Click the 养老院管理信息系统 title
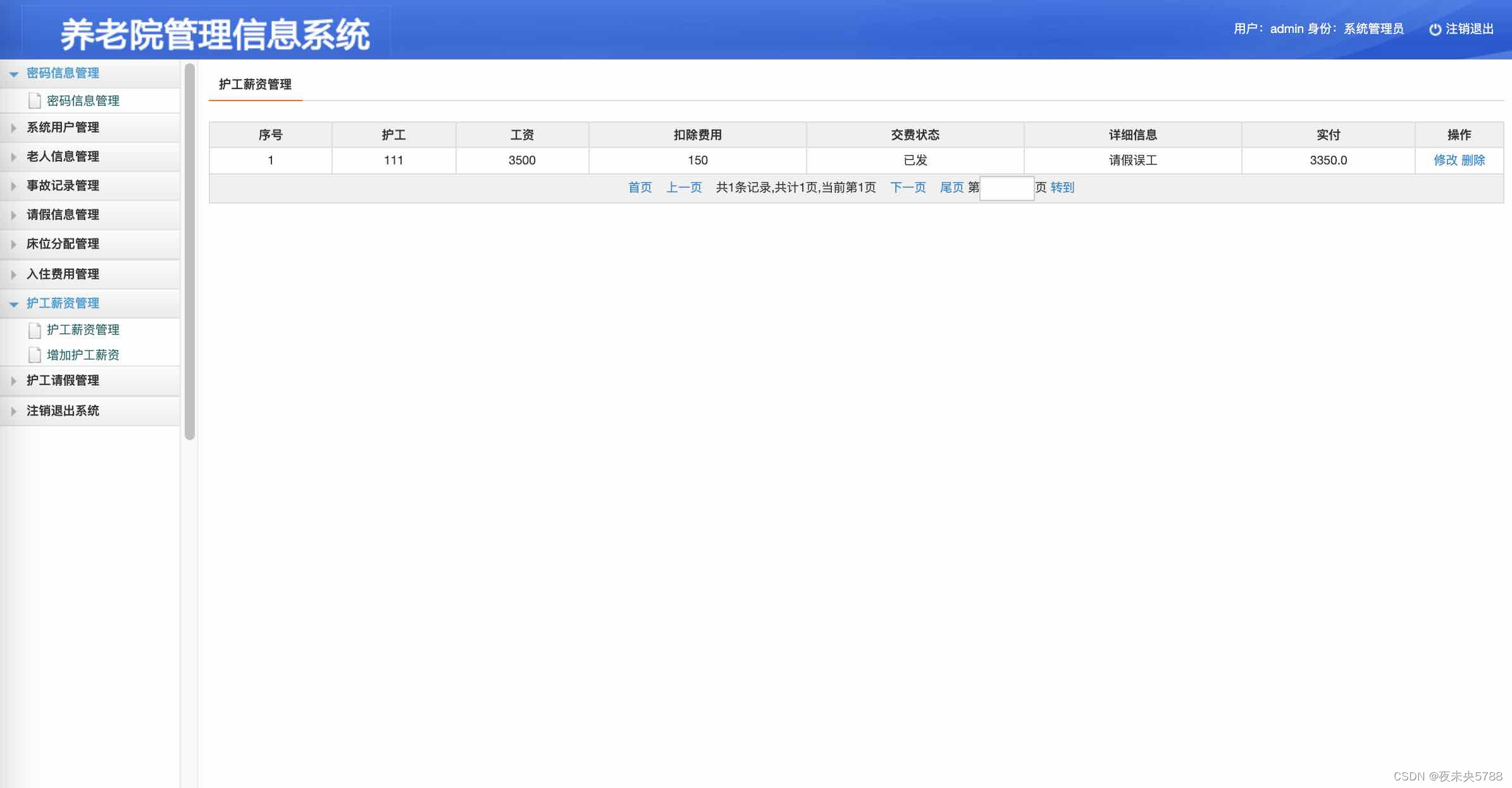 point(215,34)
